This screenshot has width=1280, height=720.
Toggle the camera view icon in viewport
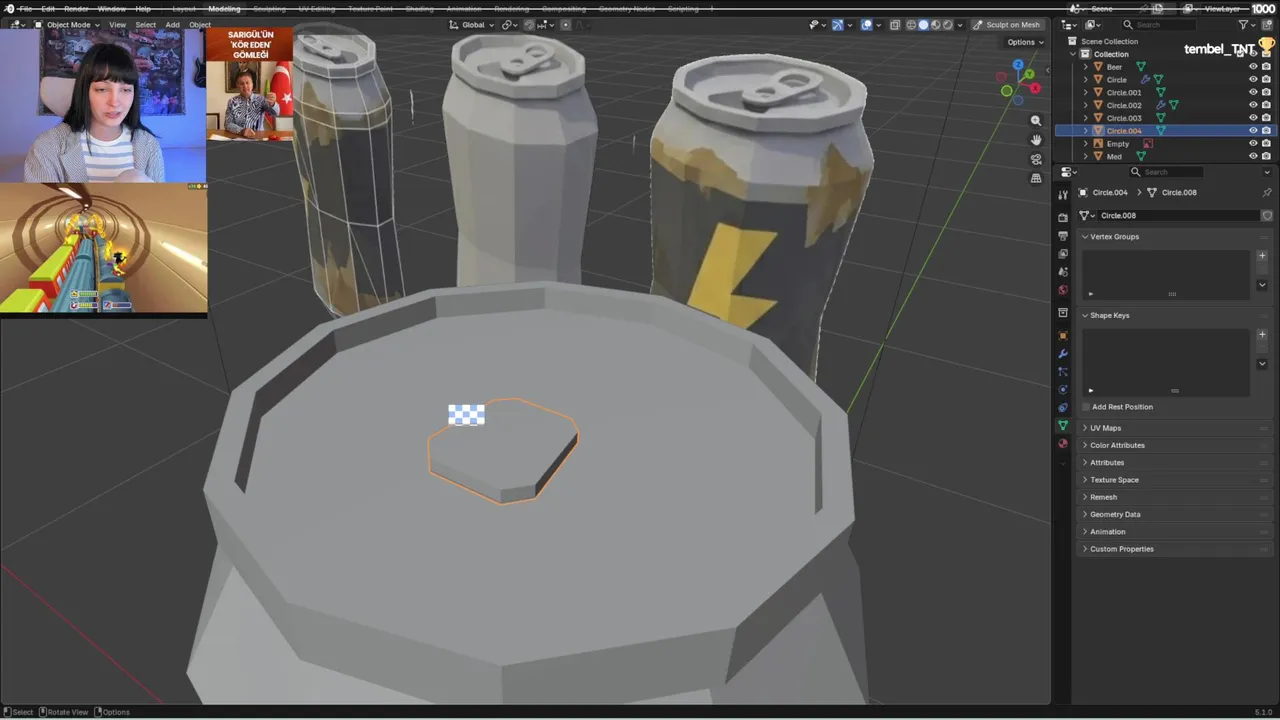click(x=1036, y=159)
